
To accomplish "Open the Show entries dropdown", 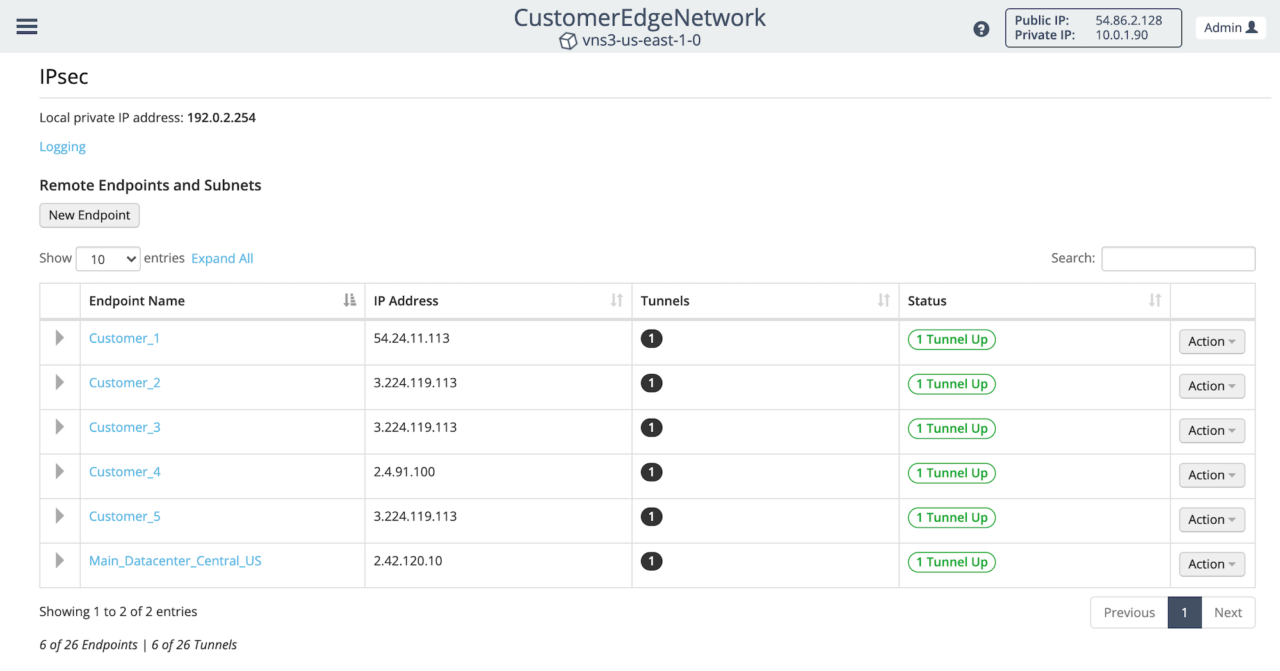I will 107,258.
